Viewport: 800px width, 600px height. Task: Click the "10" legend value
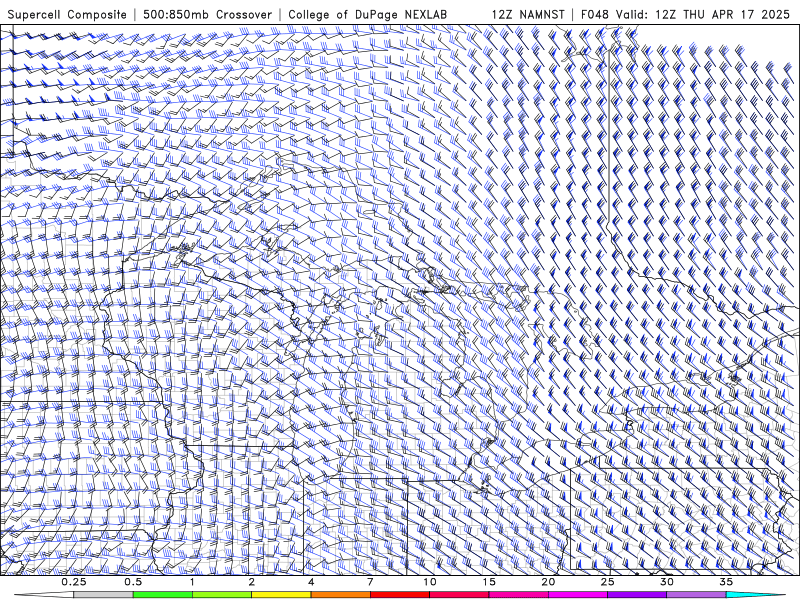[x=430, y=582]
